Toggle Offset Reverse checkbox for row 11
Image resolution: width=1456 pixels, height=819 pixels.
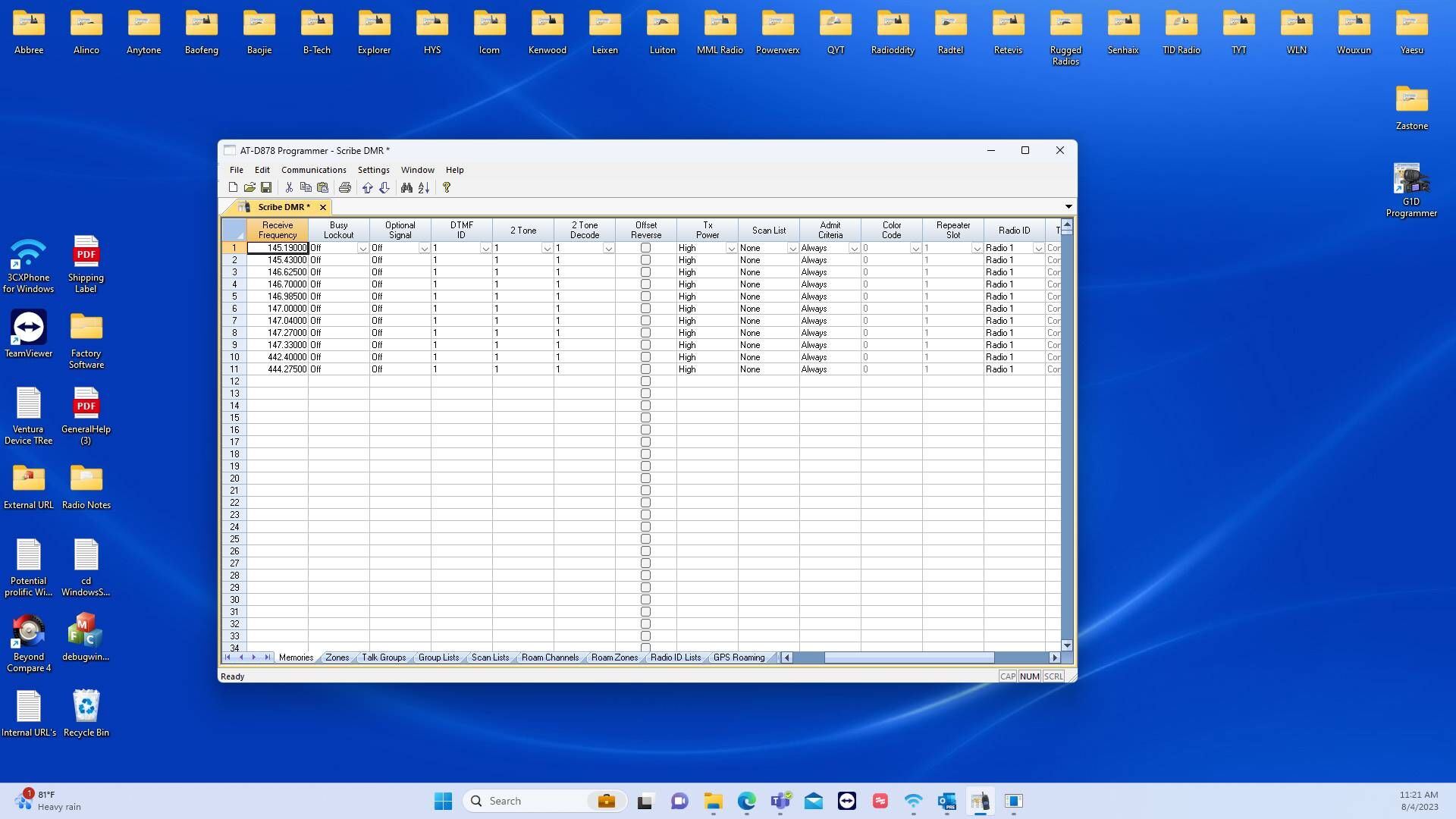tap(645, 369)
